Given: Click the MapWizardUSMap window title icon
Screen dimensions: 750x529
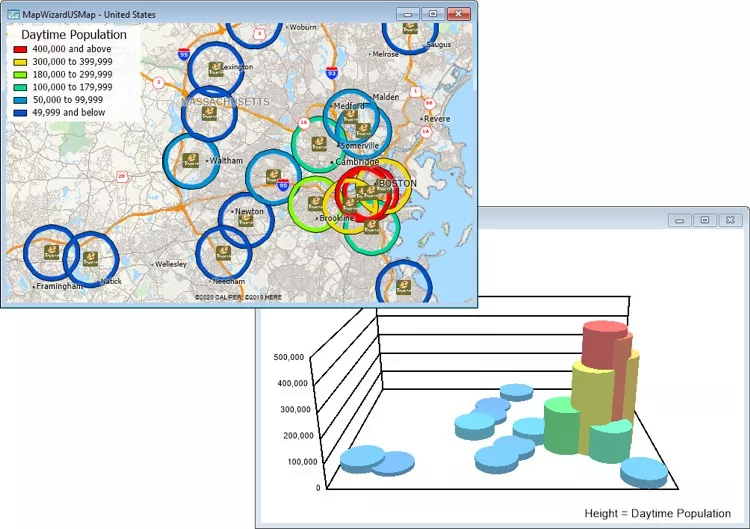Looking at the screenshot, I should click(x=12, y=15).
